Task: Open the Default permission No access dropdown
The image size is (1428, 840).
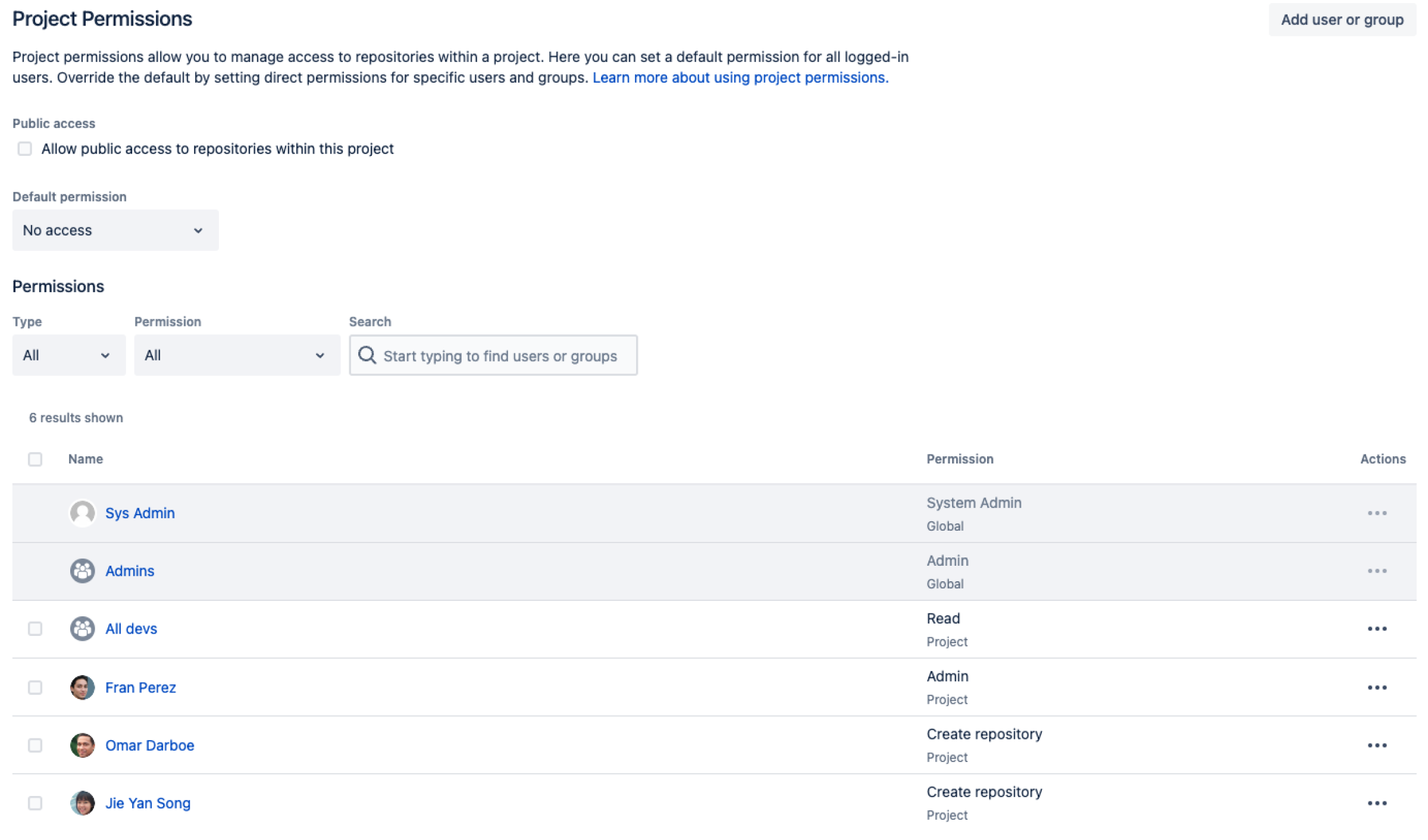Action: (115, 230)
